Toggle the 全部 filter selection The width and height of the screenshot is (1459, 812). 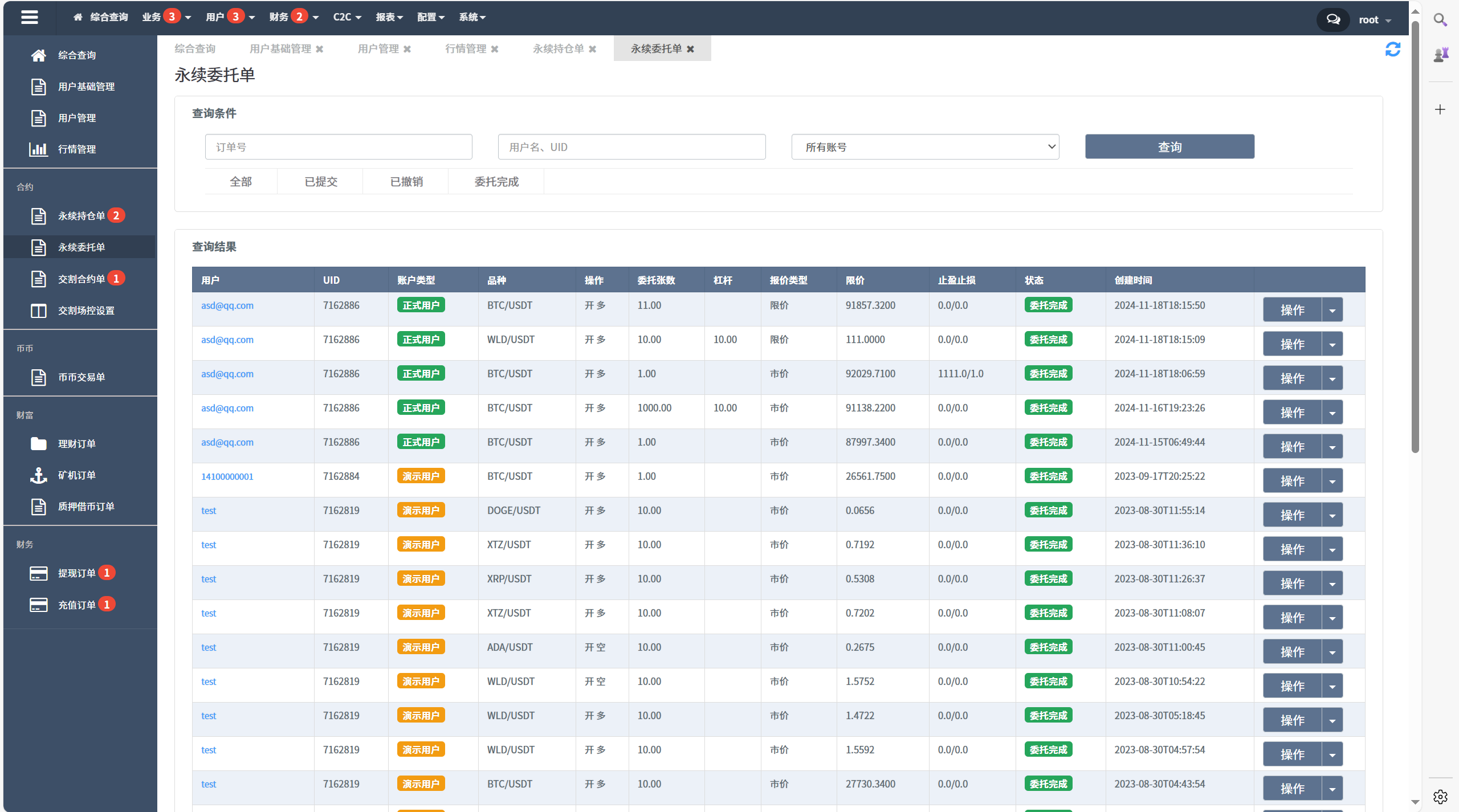(239, 182)
